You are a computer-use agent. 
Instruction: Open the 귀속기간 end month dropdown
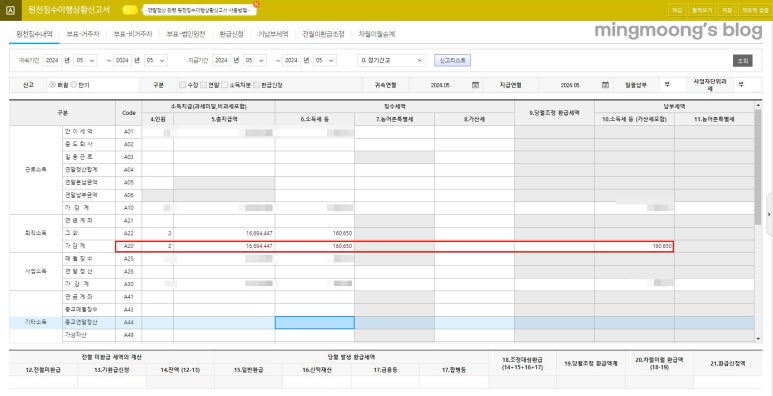(156, 60)
